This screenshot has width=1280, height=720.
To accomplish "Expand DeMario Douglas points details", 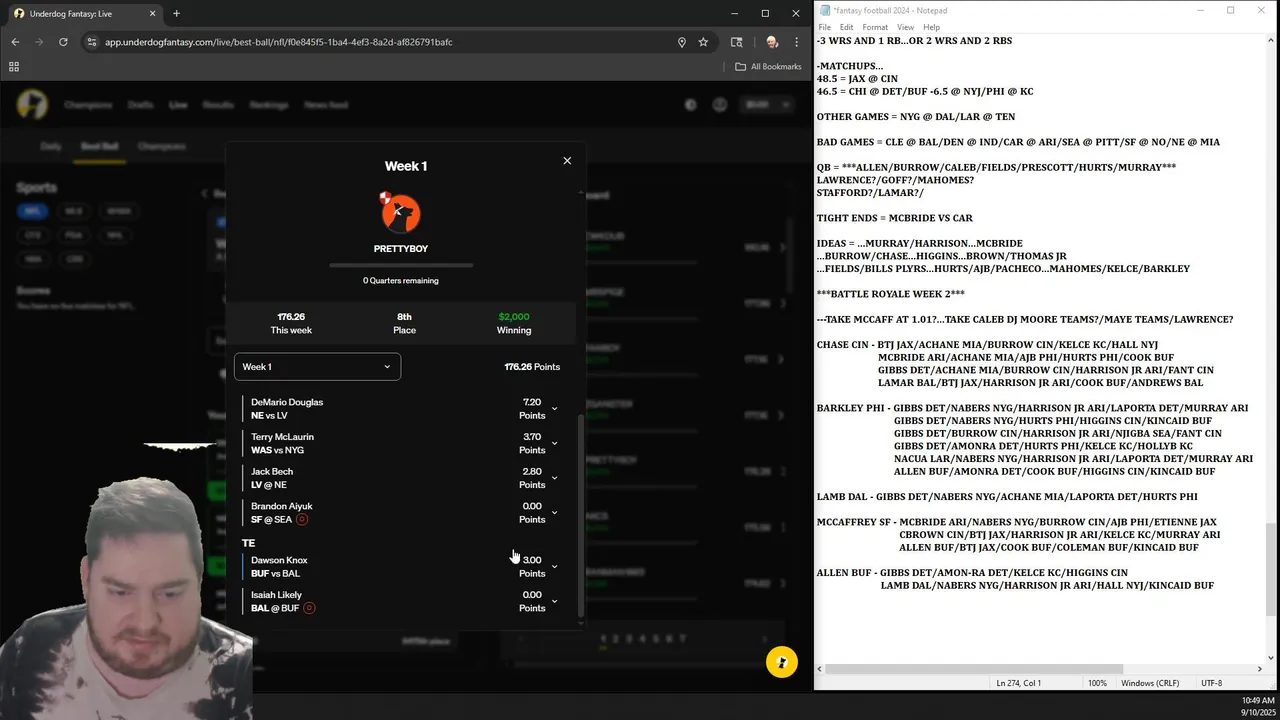I will [x=554, y=409].
